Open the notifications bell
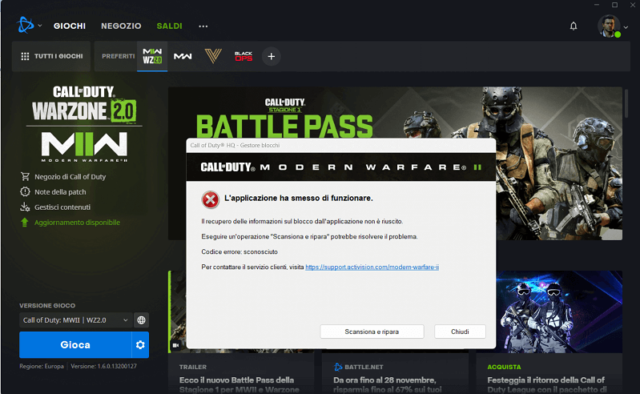The image size is (640, 394). click(x=573, y=26)
